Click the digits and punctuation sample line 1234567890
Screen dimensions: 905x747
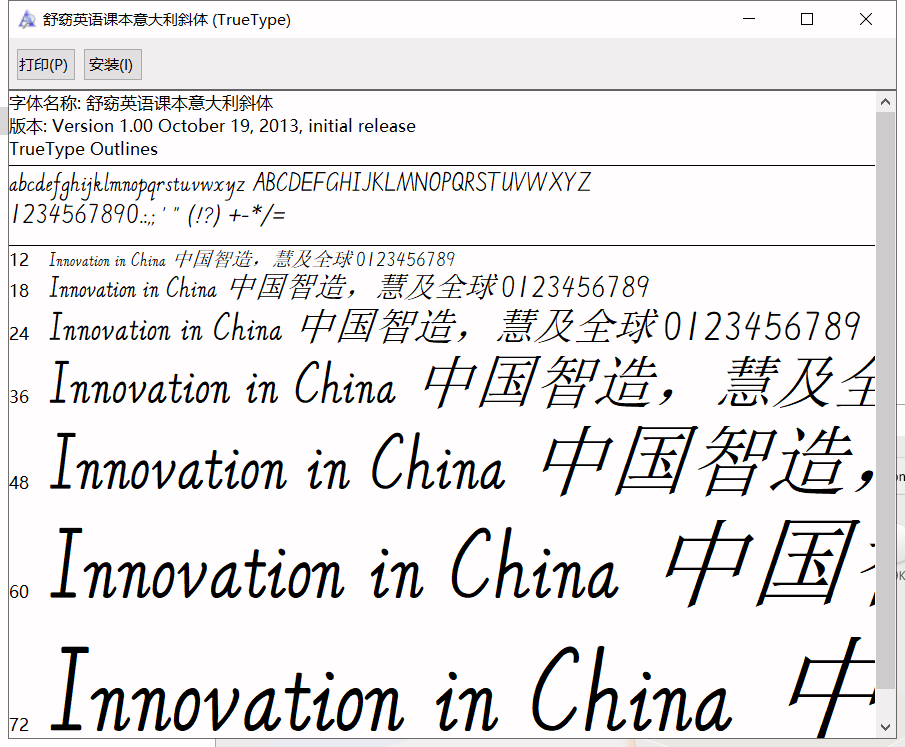(x=148, y=215)
